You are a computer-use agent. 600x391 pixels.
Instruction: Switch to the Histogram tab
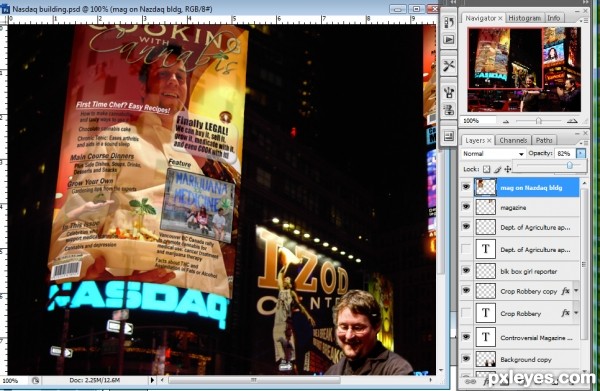(525, 18)
